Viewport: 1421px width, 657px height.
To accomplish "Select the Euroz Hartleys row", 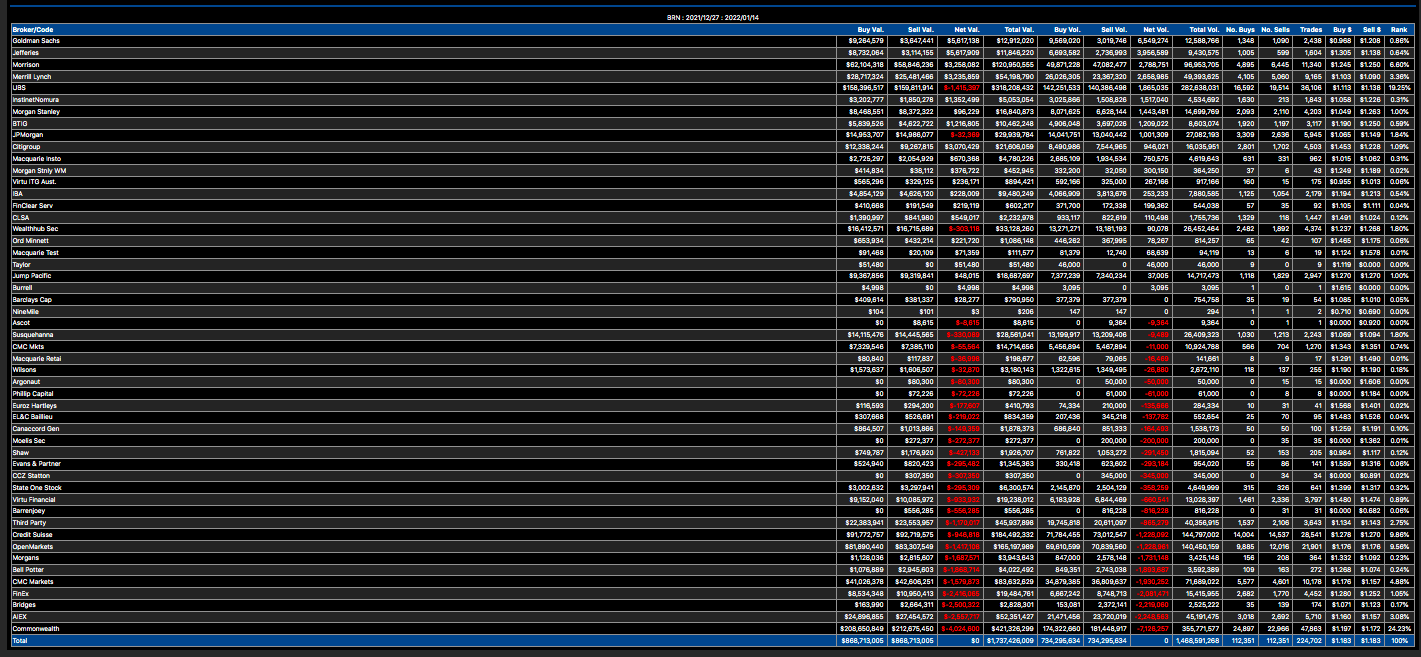I will click(x=710, y=406).
